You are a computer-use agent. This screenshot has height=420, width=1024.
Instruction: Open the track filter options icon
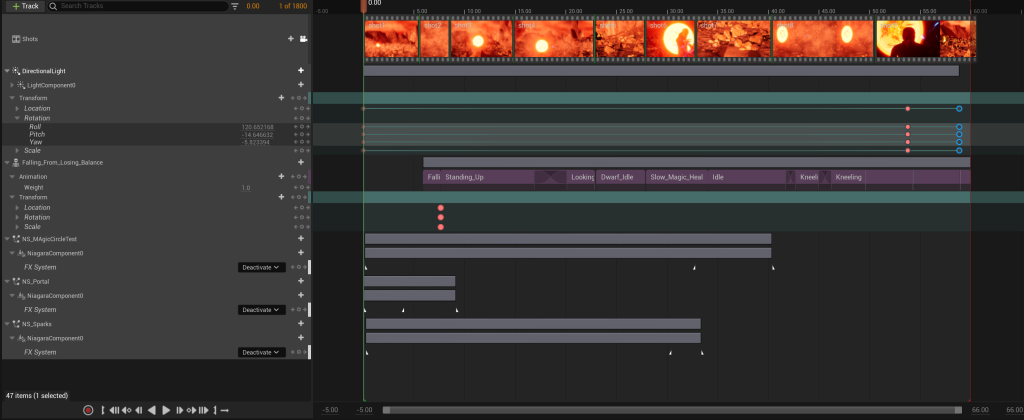point(235,6)
